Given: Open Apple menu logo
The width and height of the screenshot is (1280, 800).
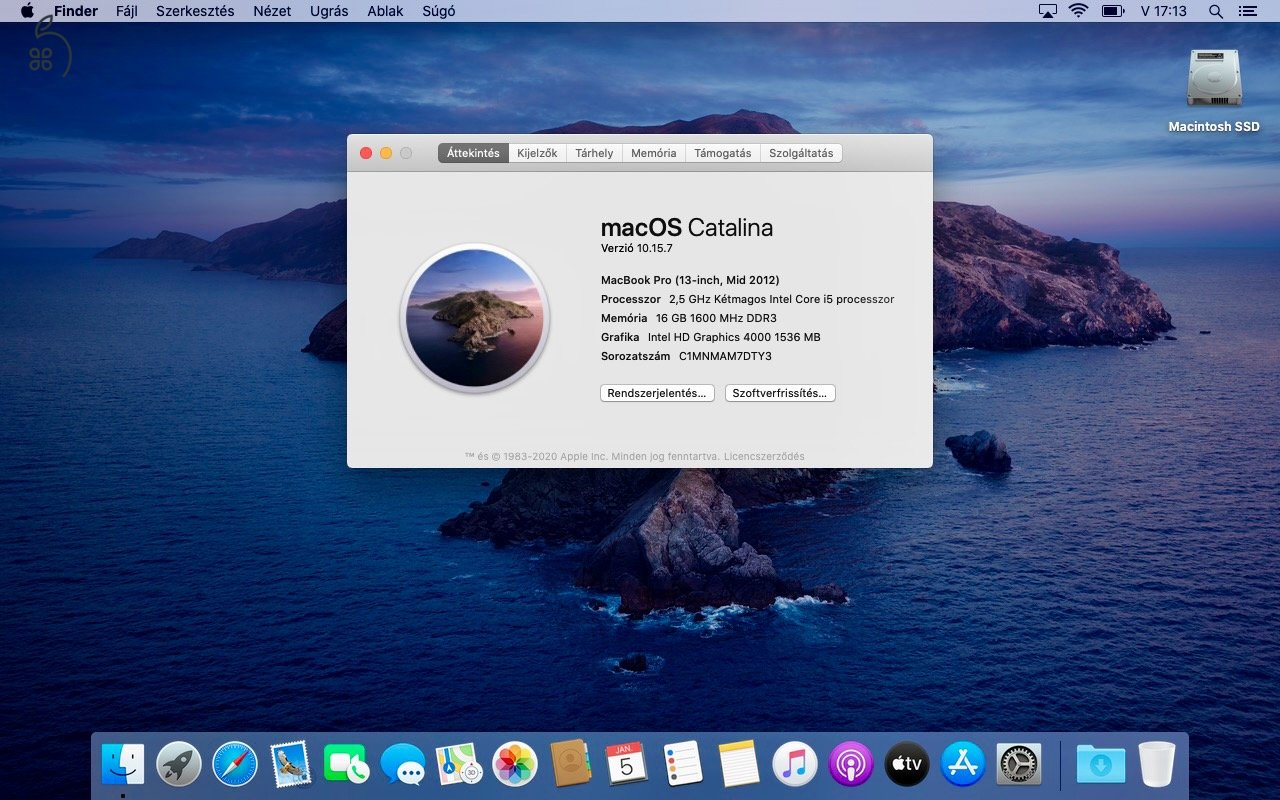Looking at the screenshot, I should click(27, 11).
